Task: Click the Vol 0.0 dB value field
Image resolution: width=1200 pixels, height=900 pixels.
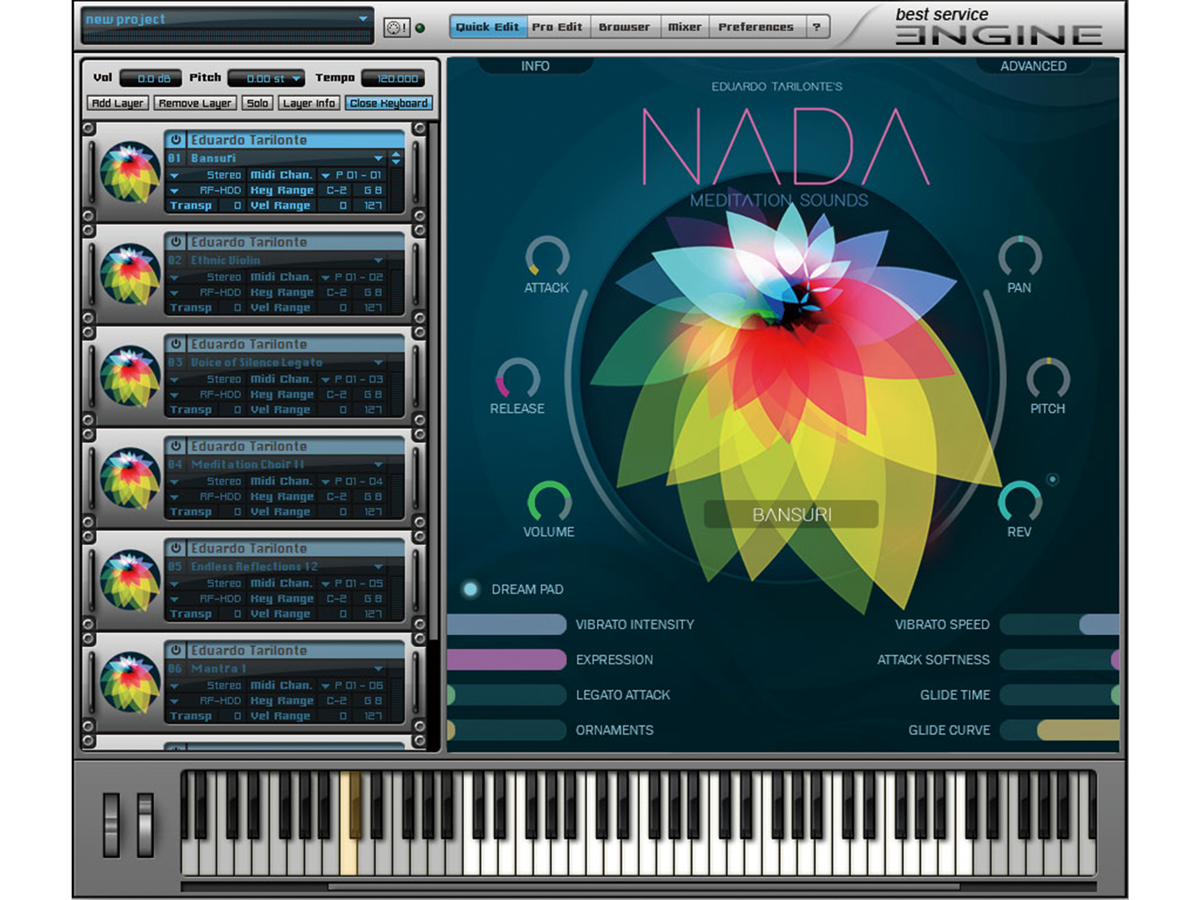Action: 151,78
